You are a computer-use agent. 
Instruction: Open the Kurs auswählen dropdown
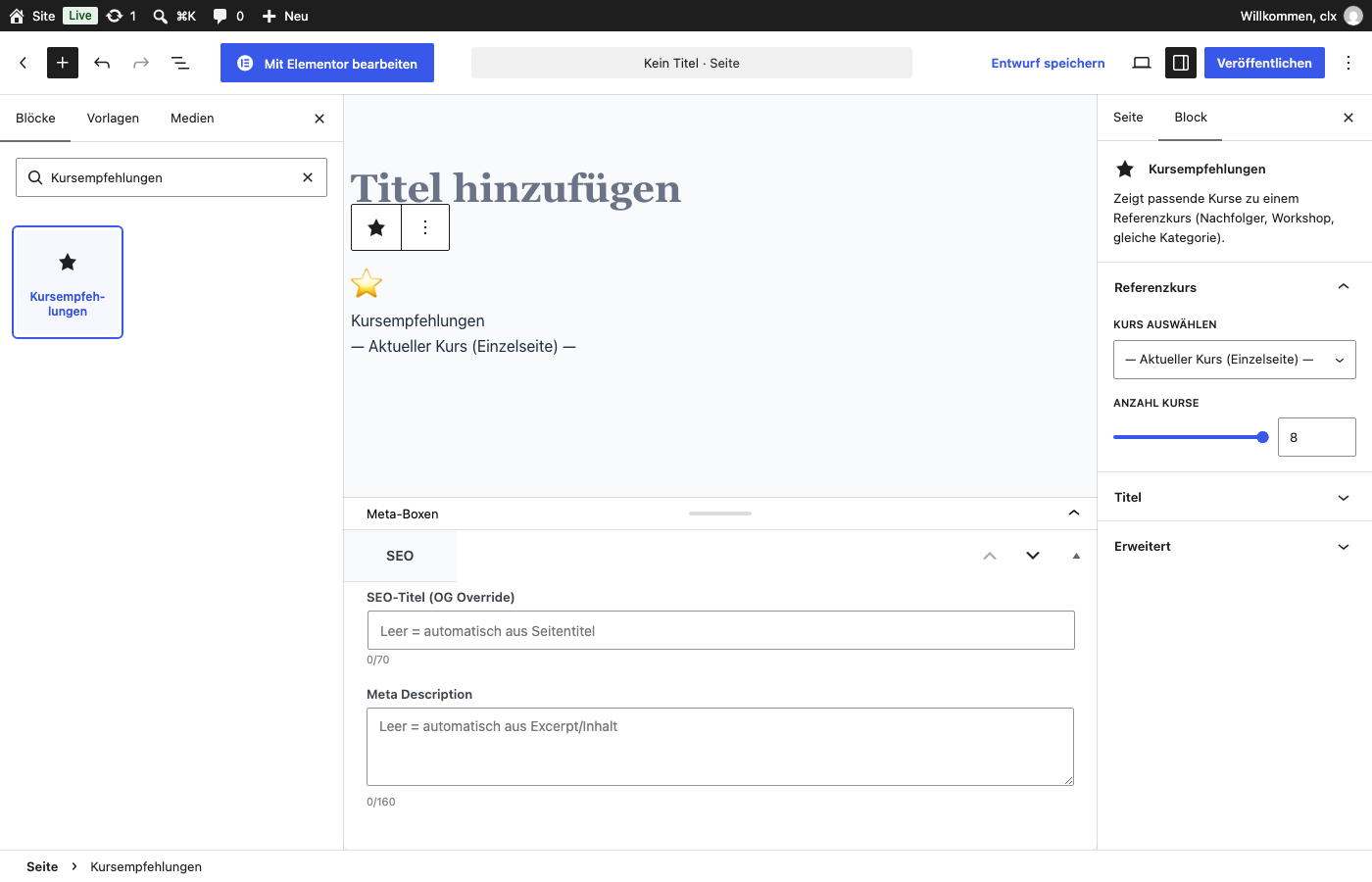pos(1235,360)
